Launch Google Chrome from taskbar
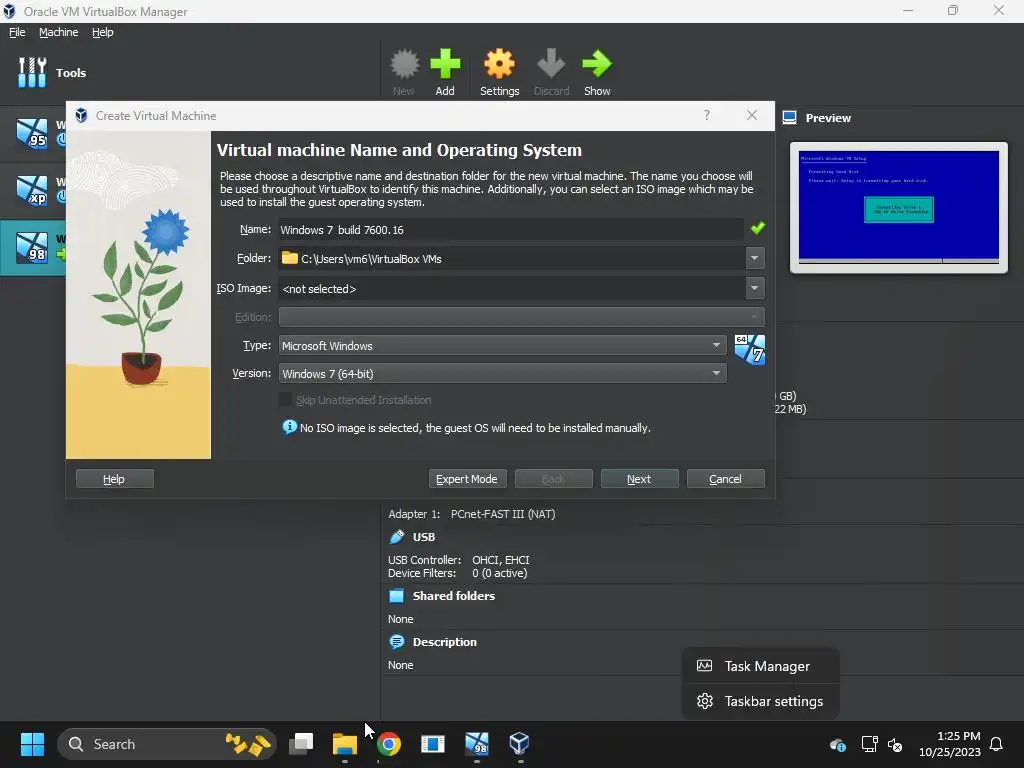1024x768 pixels. tap(389, 744)
